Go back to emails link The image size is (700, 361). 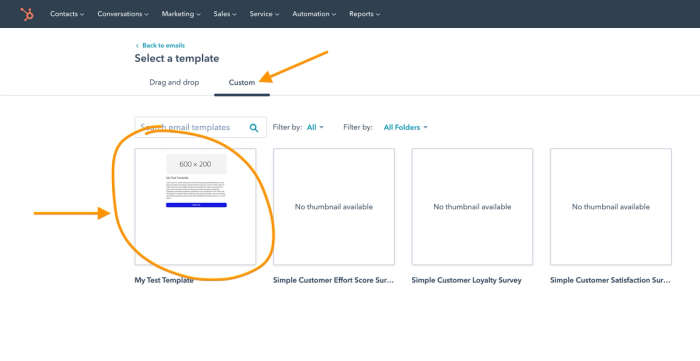(x=160, y=46)
